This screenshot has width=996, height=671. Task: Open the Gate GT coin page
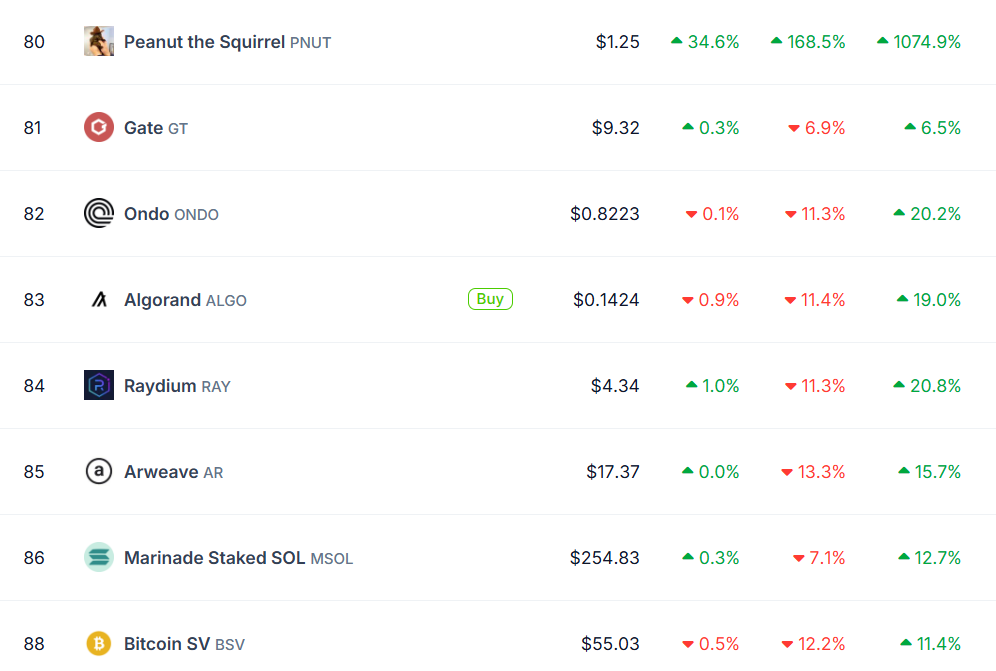[x=155, y=128]
